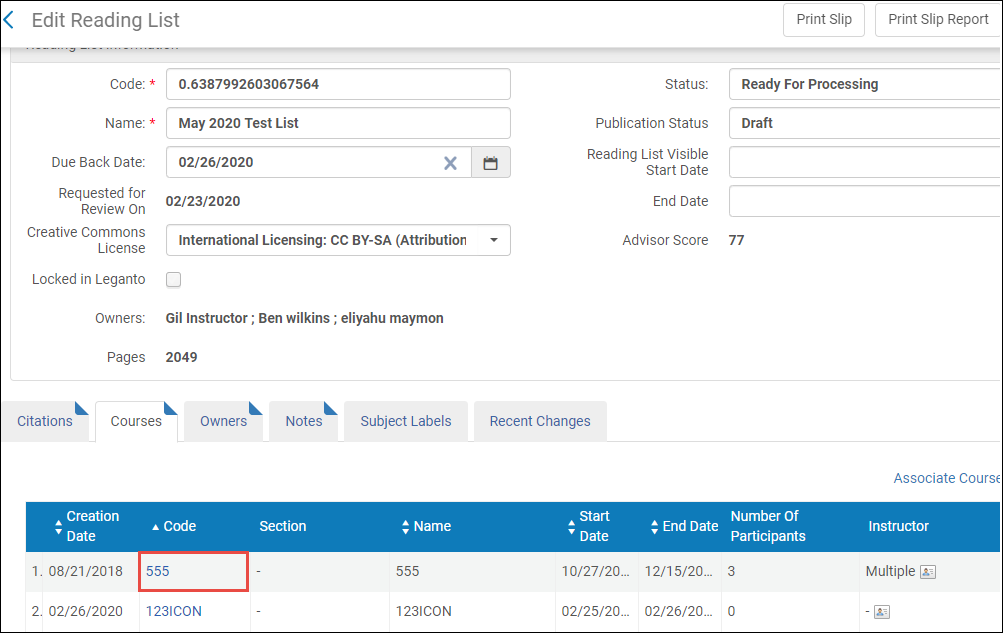Screen dimensions: 1003x633
Task: Open the Status dropdown field
Action: (x=865, y=84)
